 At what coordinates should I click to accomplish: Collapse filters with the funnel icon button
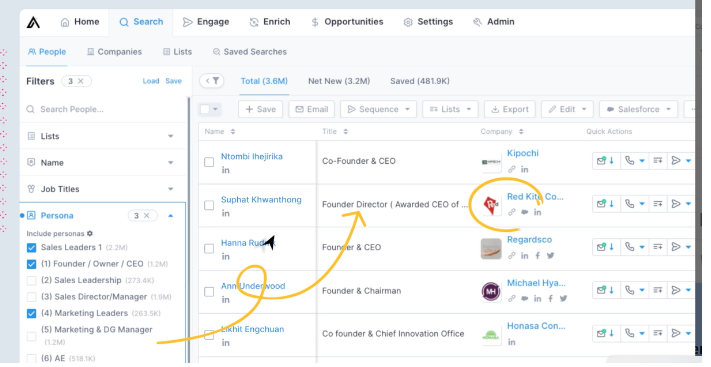[x=211, y=81]
